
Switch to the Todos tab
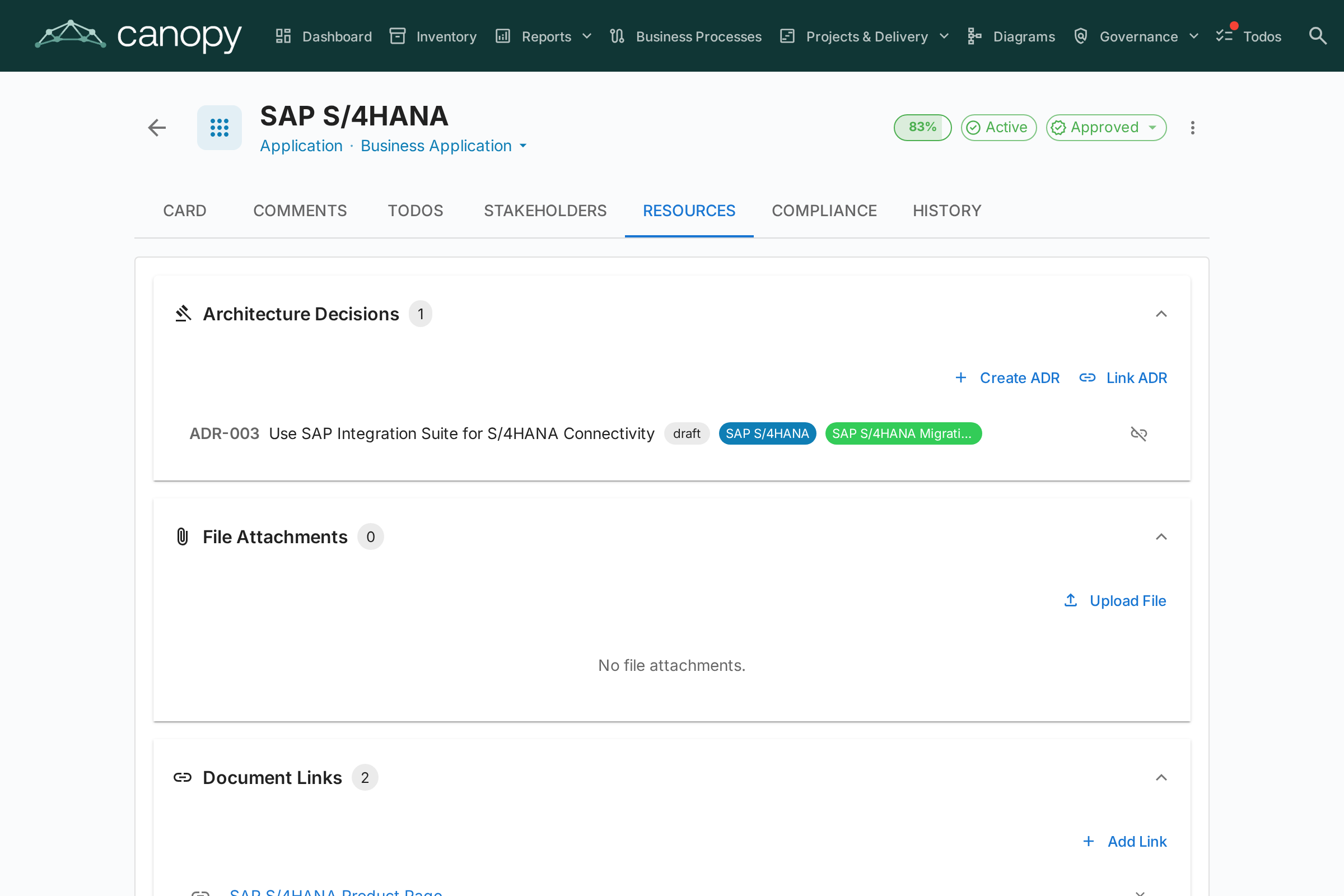pyautogui.click(x=416, y=211)
